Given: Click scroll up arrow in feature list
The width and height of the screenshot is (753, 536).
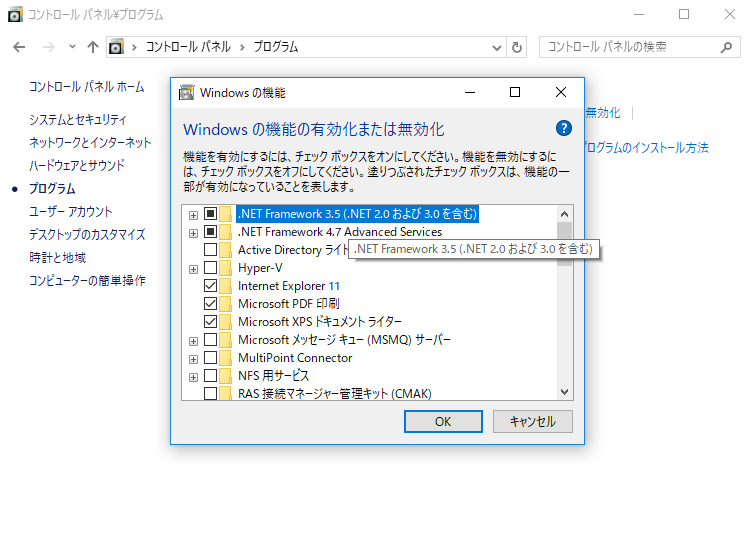Looking at the screenshot, I should [x=564, y=214].
